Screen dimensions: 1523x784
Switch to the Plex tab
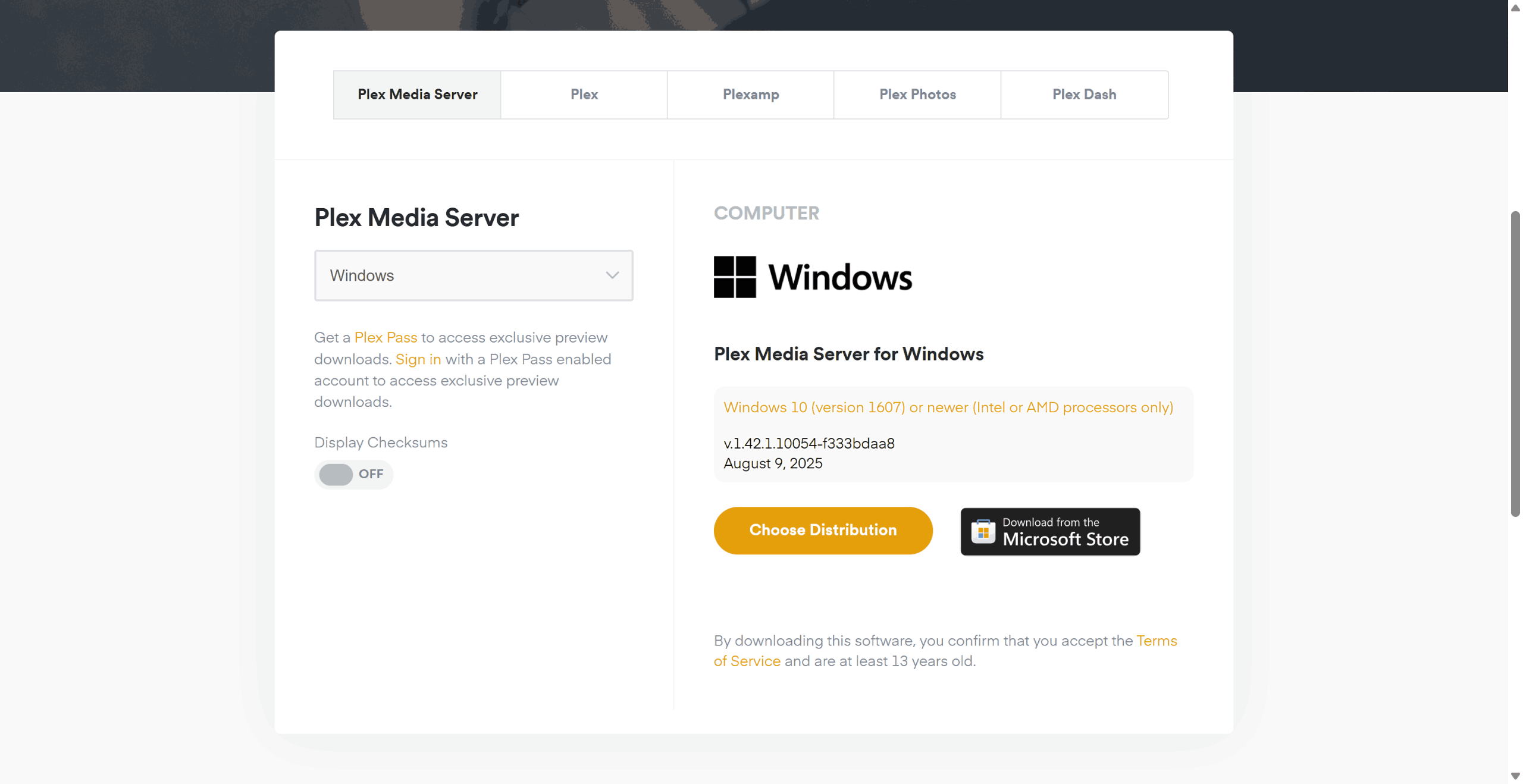[x=584, y=95]
